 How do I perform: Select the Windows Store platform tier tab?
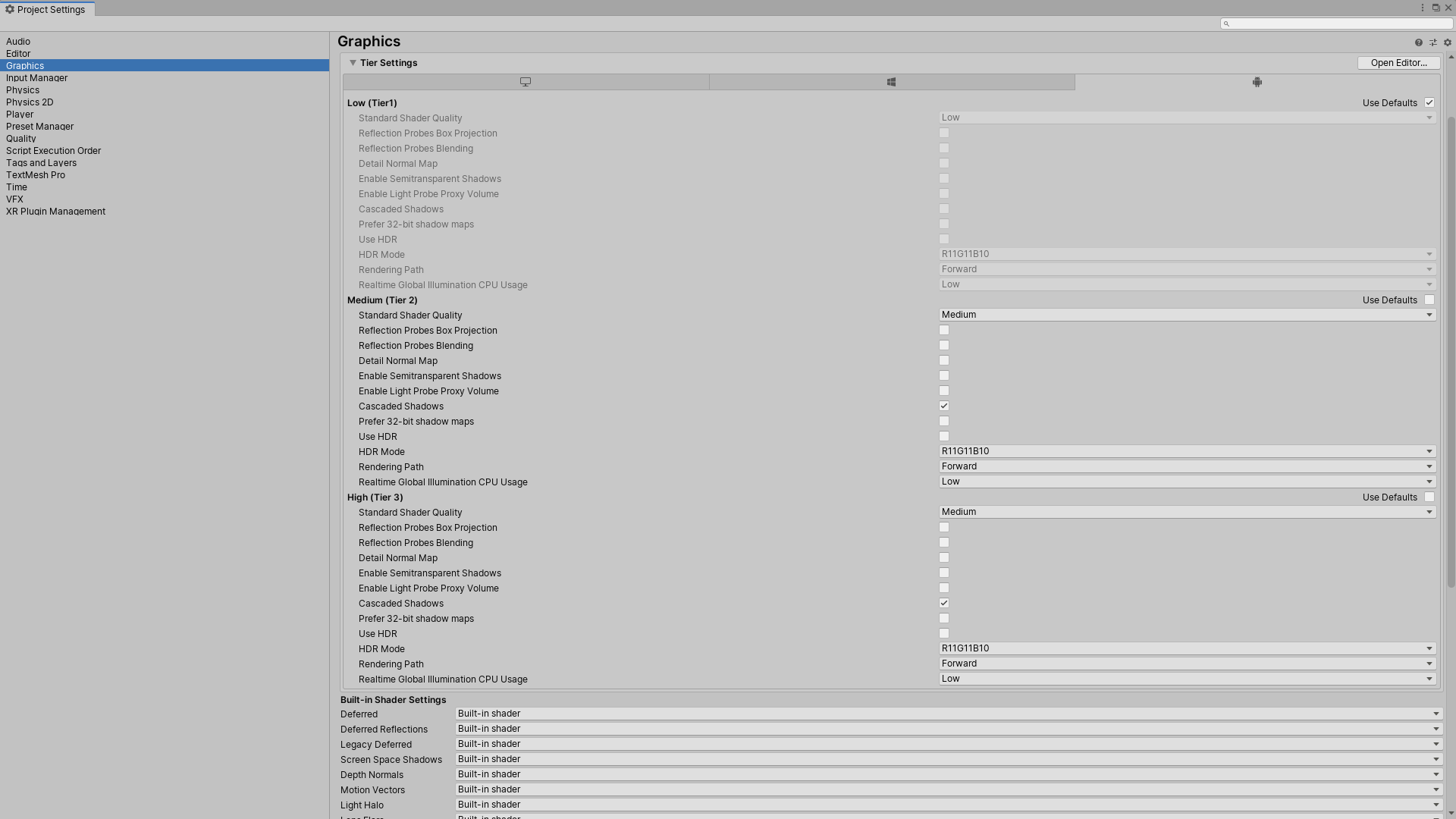click(x=891, y=82)
